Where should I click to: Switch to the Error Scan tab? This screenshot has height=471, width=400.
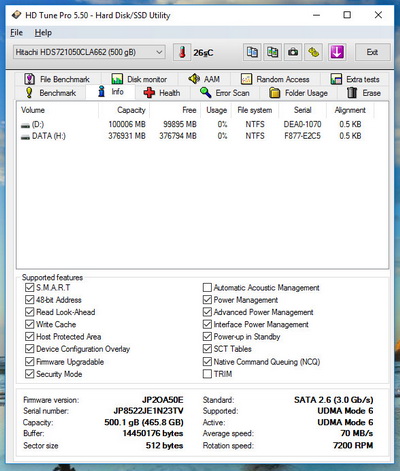tap(225, 93)
